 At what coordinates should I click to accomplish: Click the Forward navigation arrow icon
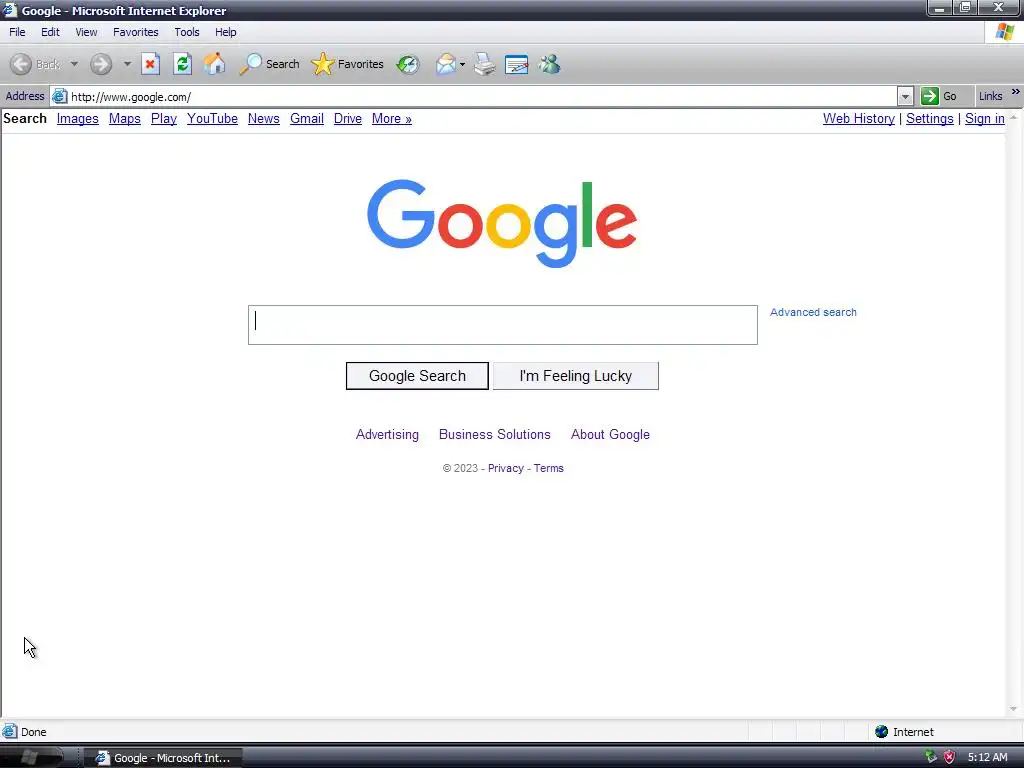(x=101, y=64)
